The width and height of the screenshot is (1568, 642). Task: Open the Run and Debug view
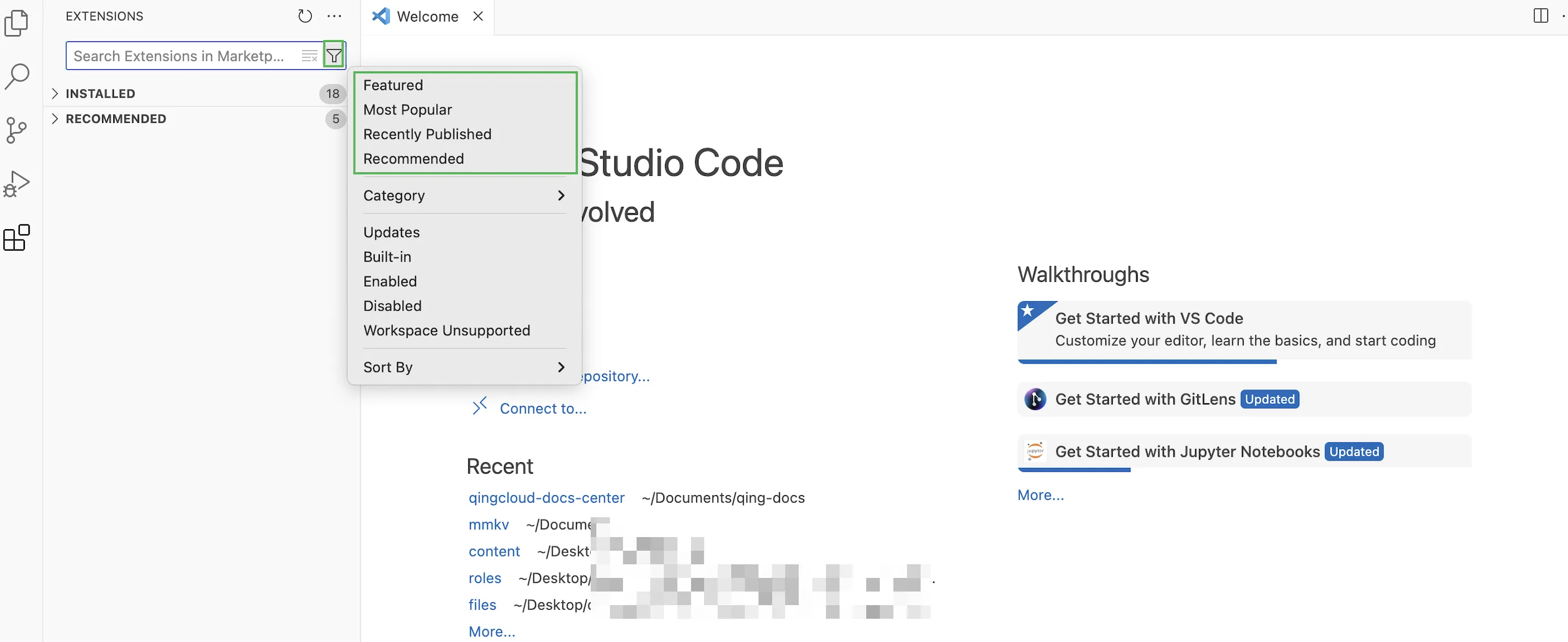tap(16, 183)
